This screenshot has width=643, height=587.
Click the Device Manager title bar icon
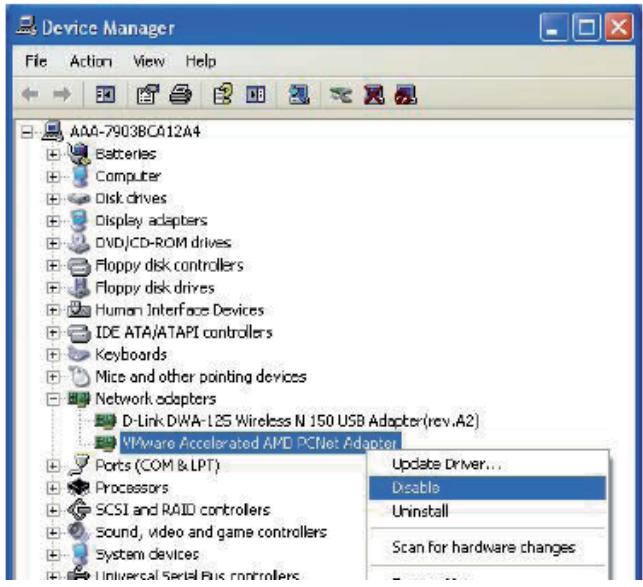(x=26, y=27)
